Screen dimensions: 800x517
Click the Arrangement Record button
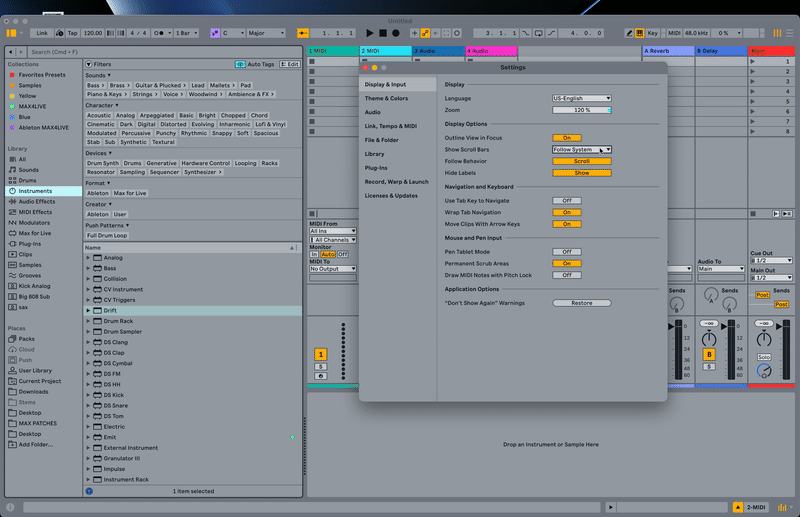click(x=396, y=33)
